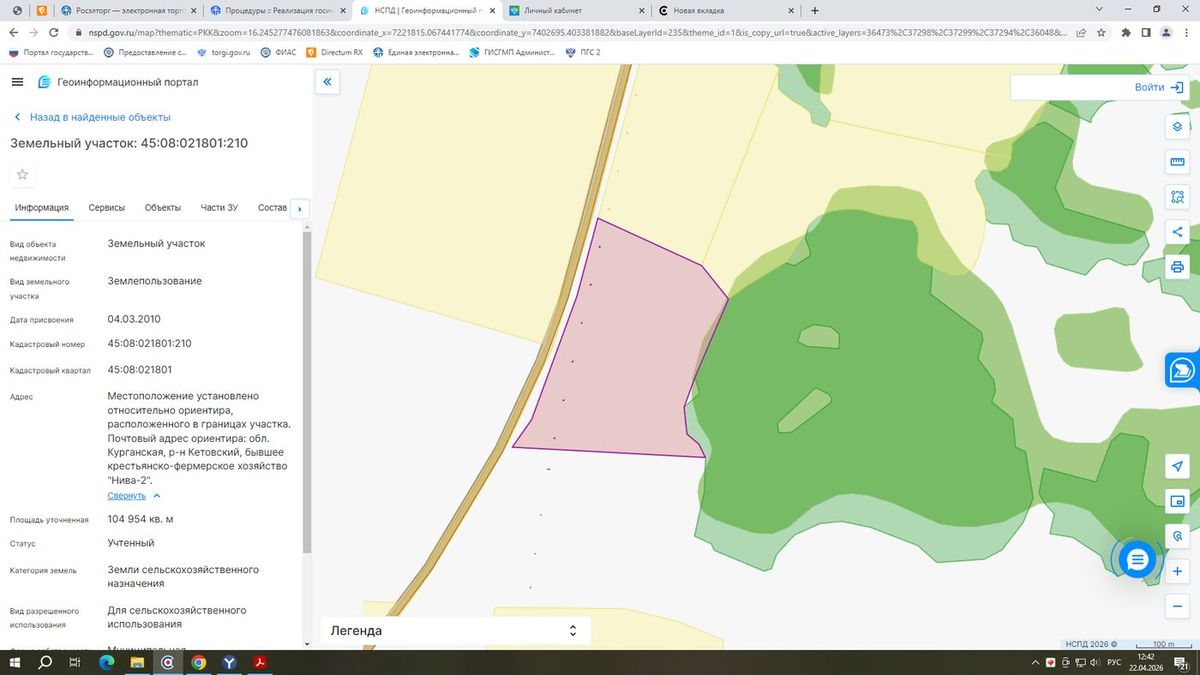The width and height of the screenshot is (1200, 675).
Task: Open the Портал государств... bookmark
Action: tap(51, 52)
